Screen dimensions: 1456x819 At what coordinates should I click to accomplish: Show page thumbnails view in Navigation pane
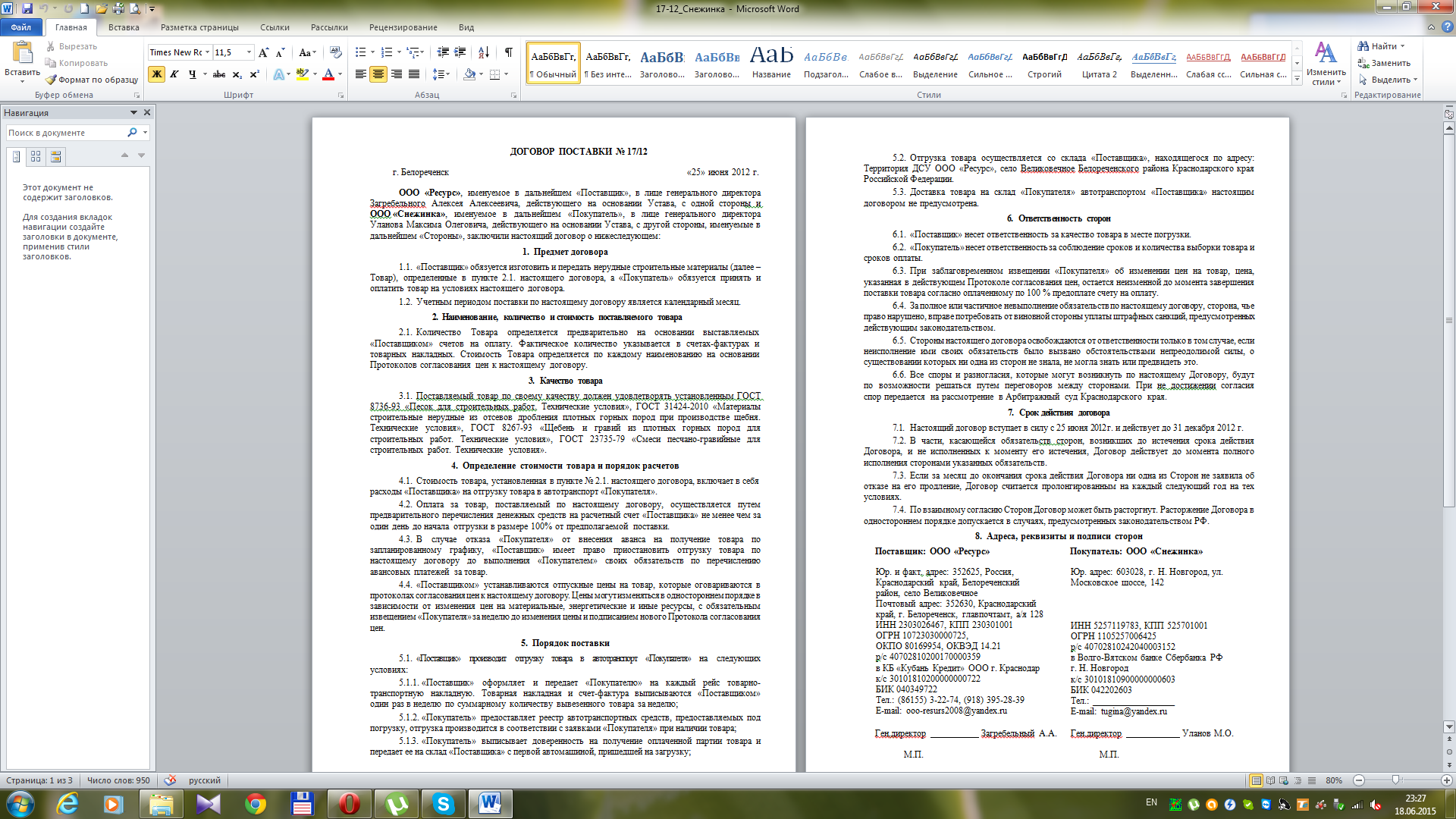36,156
